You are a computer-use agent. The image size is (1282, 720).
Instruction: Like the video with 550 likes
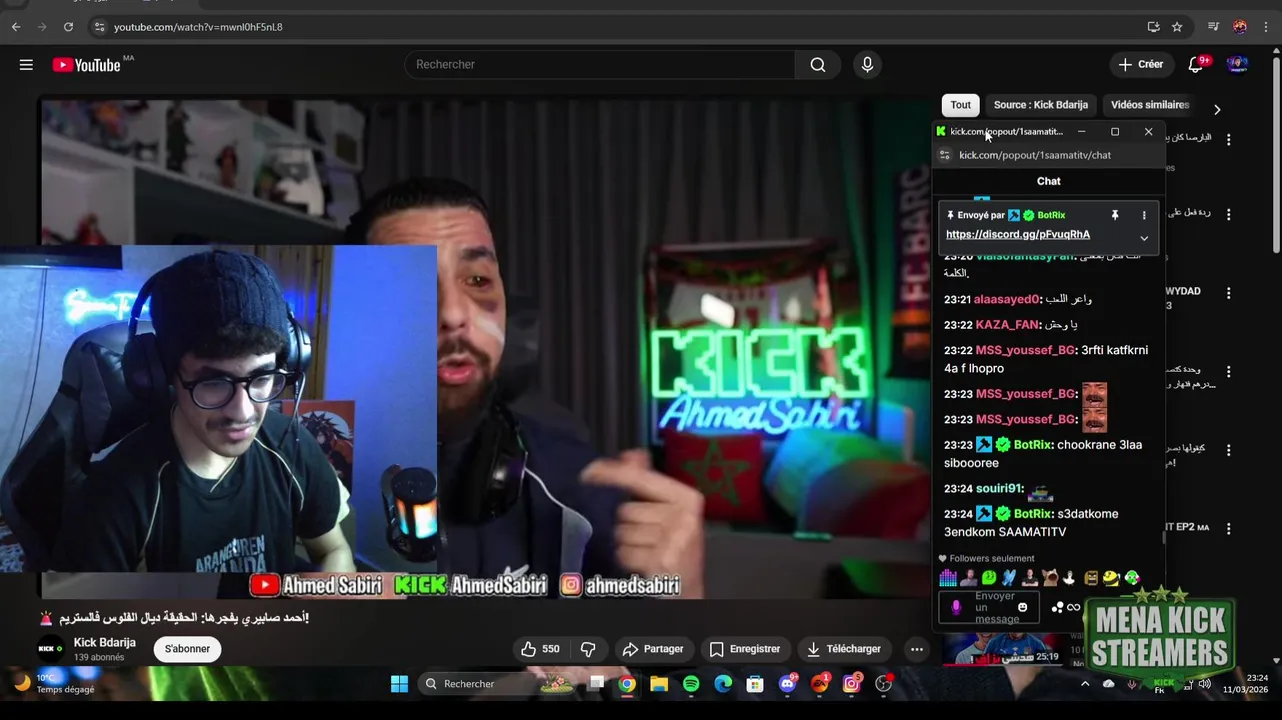coord(540,649)
